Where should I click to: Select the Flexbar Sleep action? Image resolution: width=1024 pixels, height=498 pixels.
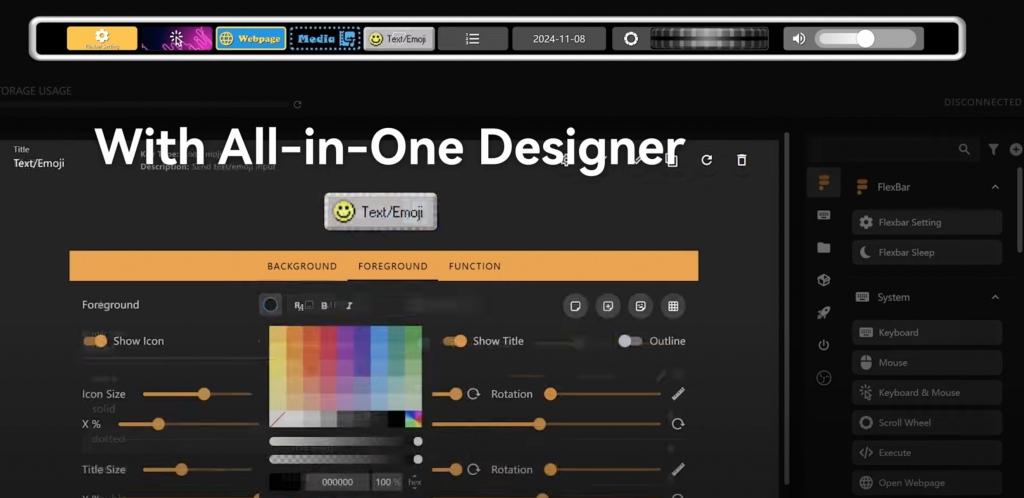click(927, 252)
